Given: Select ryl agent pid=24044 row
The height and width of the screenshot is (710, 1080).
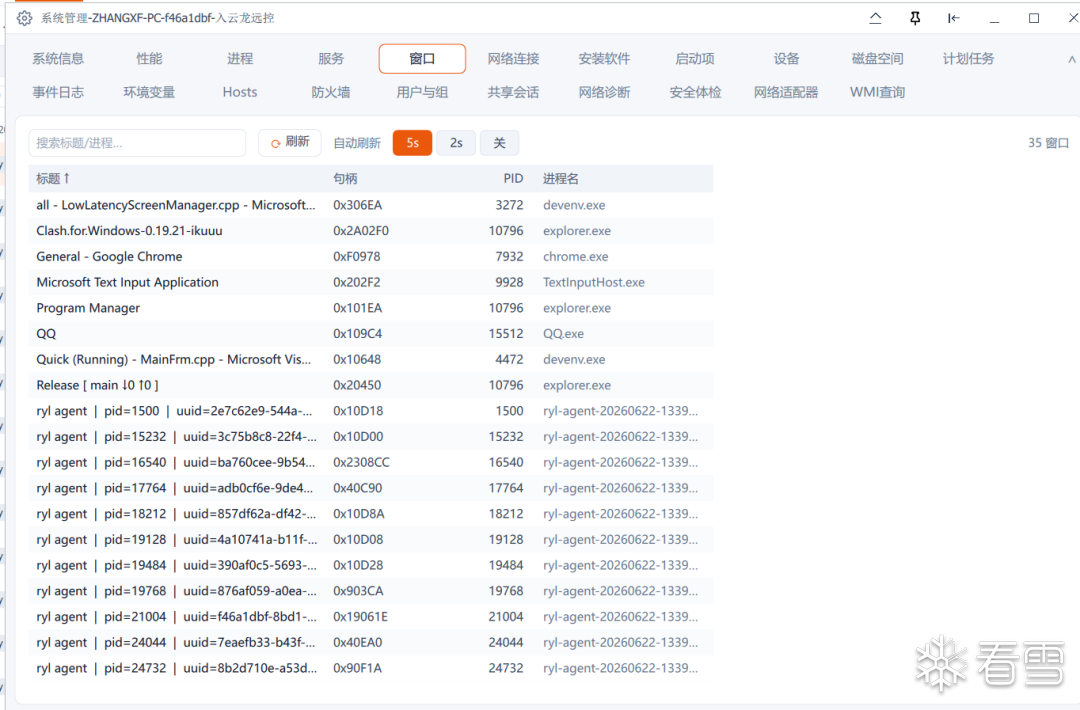Looking at the screenshot, I should point(371,642).
